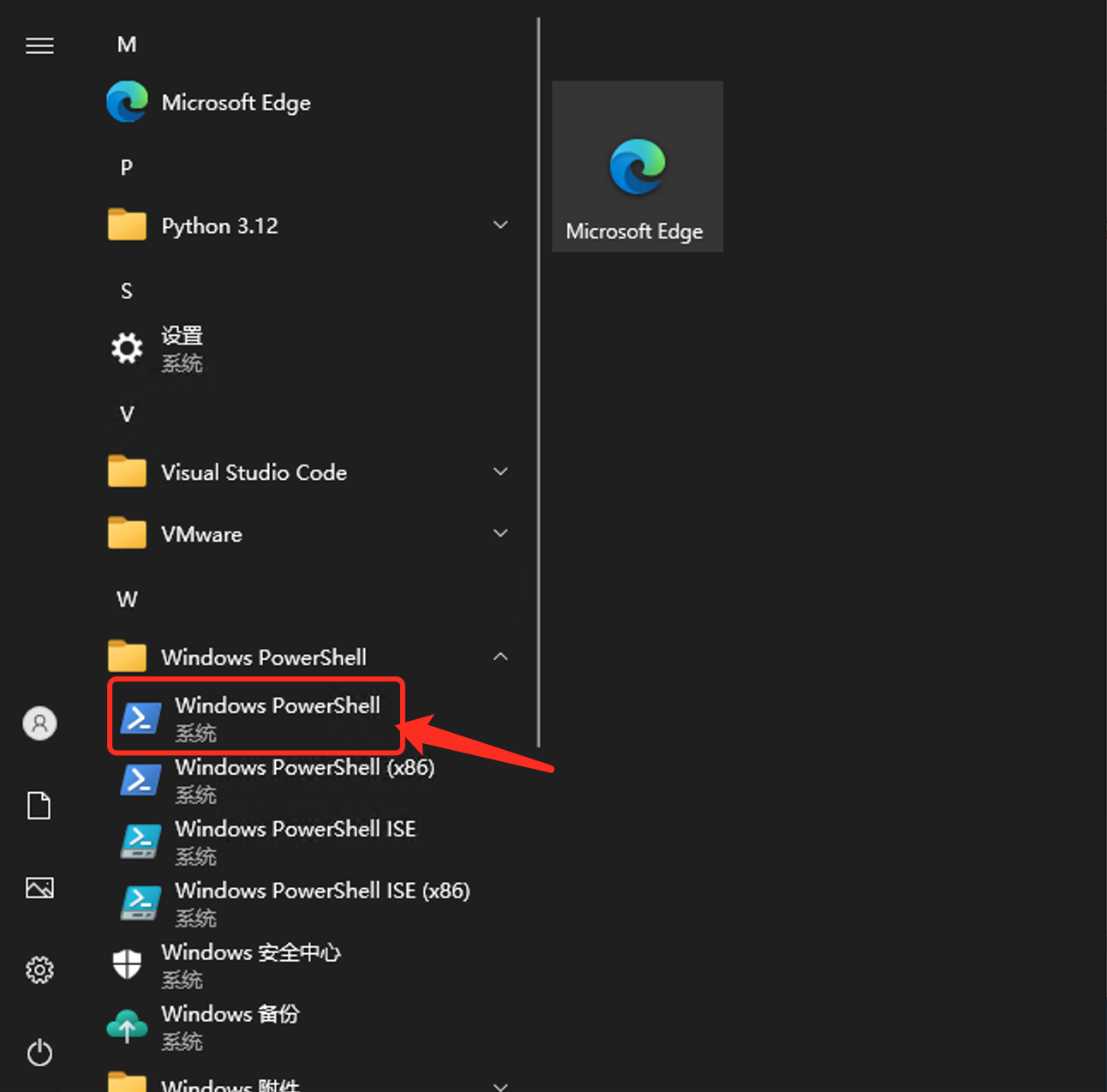The width and height of the screenshot is (1107, 1092).
Task: Open the VMware folder label
Action: point(202,534)
